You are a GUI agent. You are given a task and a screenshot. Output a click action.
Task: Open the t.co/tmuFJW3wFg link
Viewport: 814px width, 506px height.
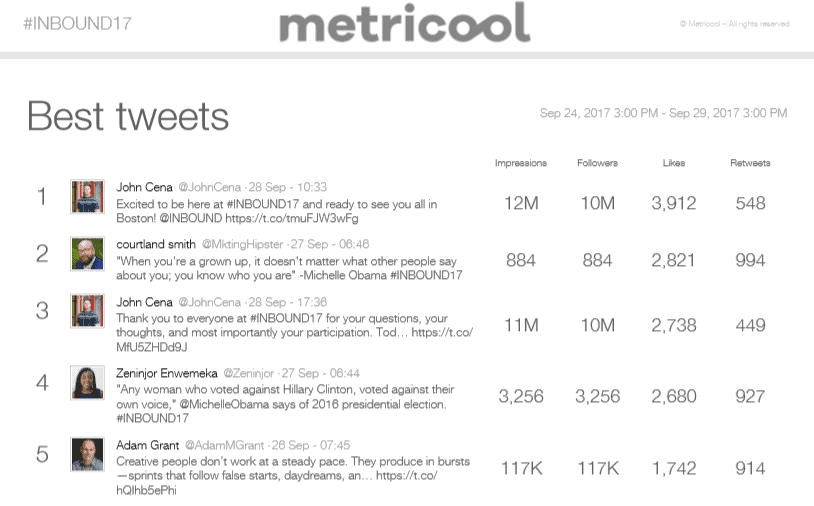tap(292, 218)
